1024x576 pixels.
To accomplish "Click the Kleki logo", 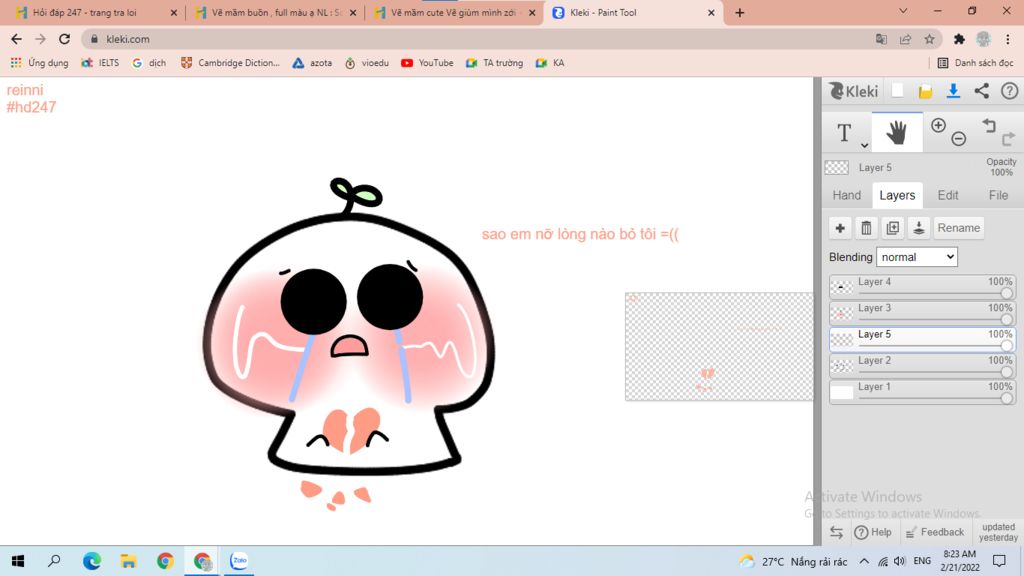I will (854, 91).
